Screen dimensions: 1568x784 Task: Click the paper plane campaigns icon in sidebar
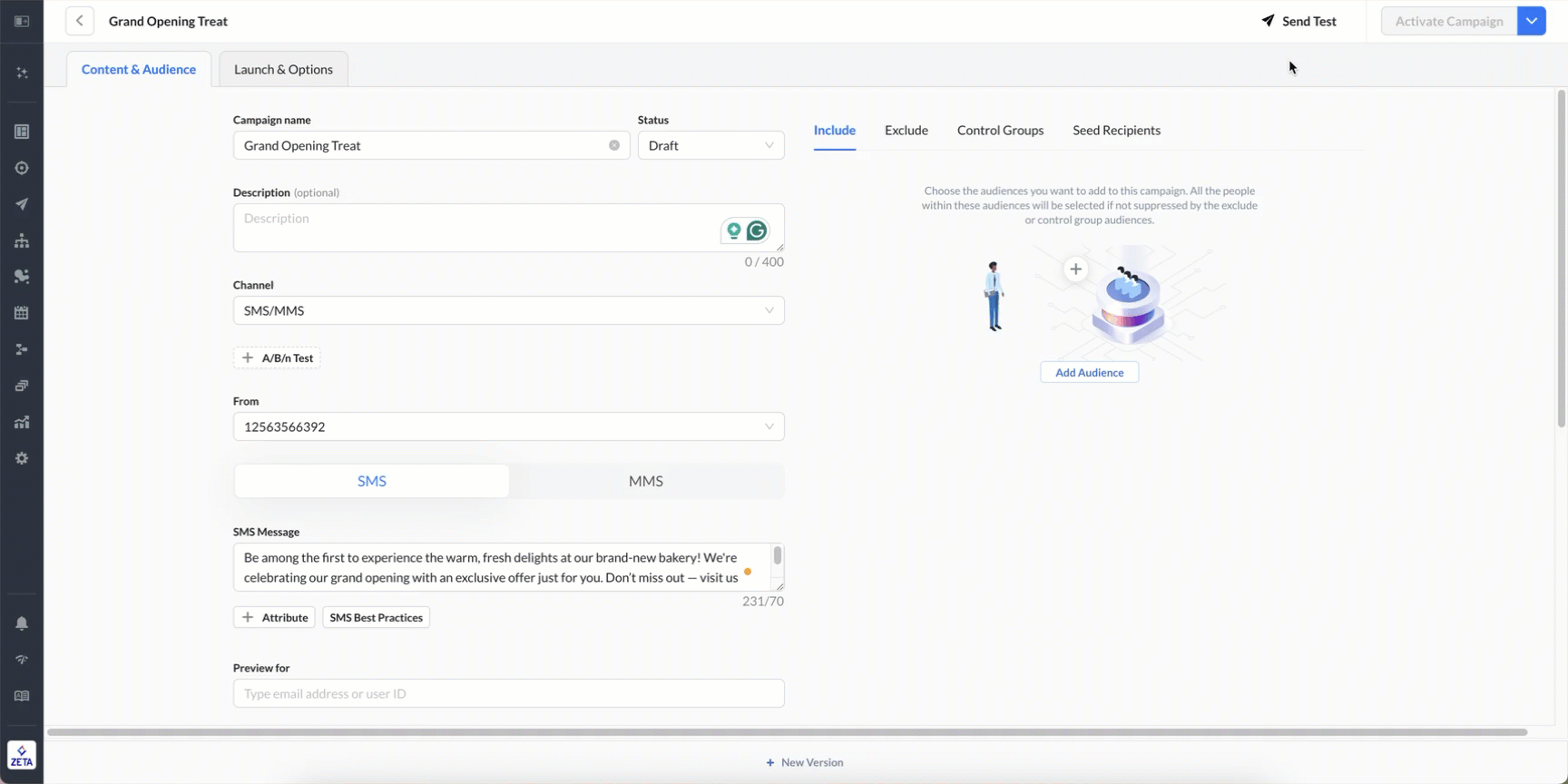[x=22, y=204]
